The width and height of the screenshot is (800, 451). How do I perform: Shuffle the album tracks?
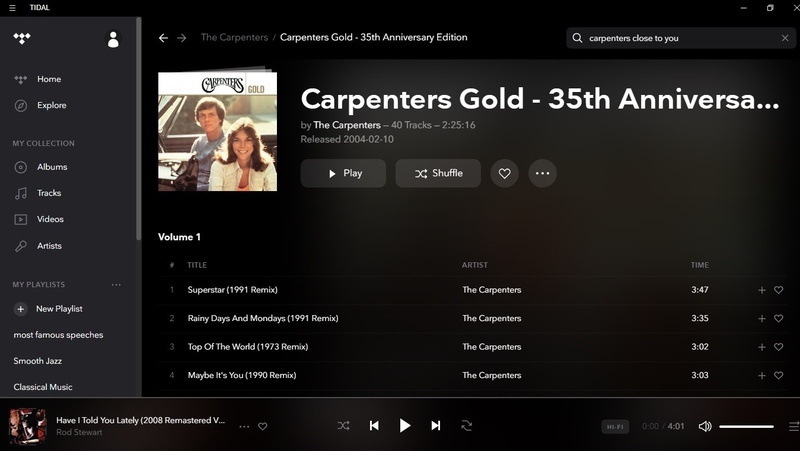tap(438, 173)
